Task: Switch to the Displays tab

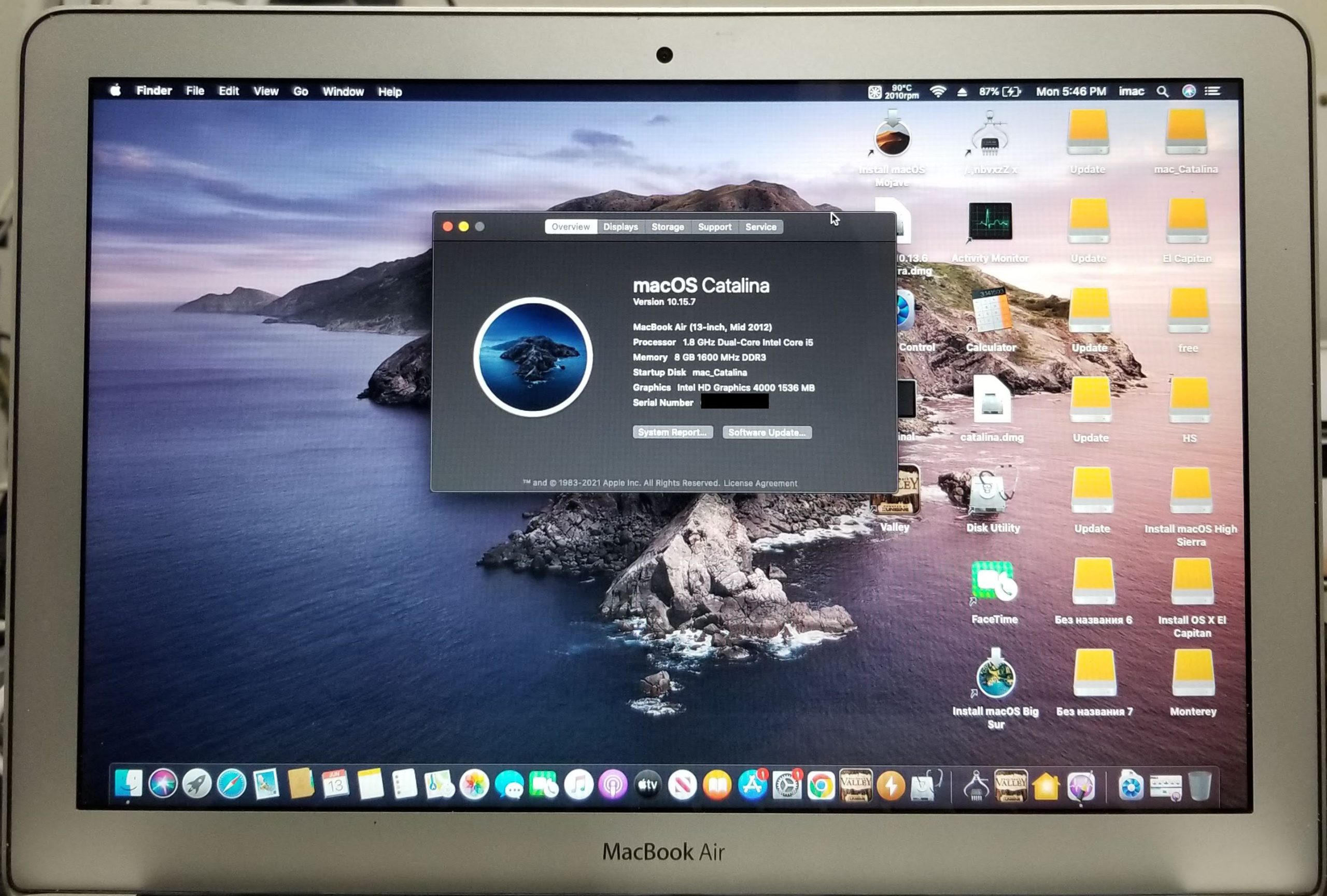Action: coord(620,227)
